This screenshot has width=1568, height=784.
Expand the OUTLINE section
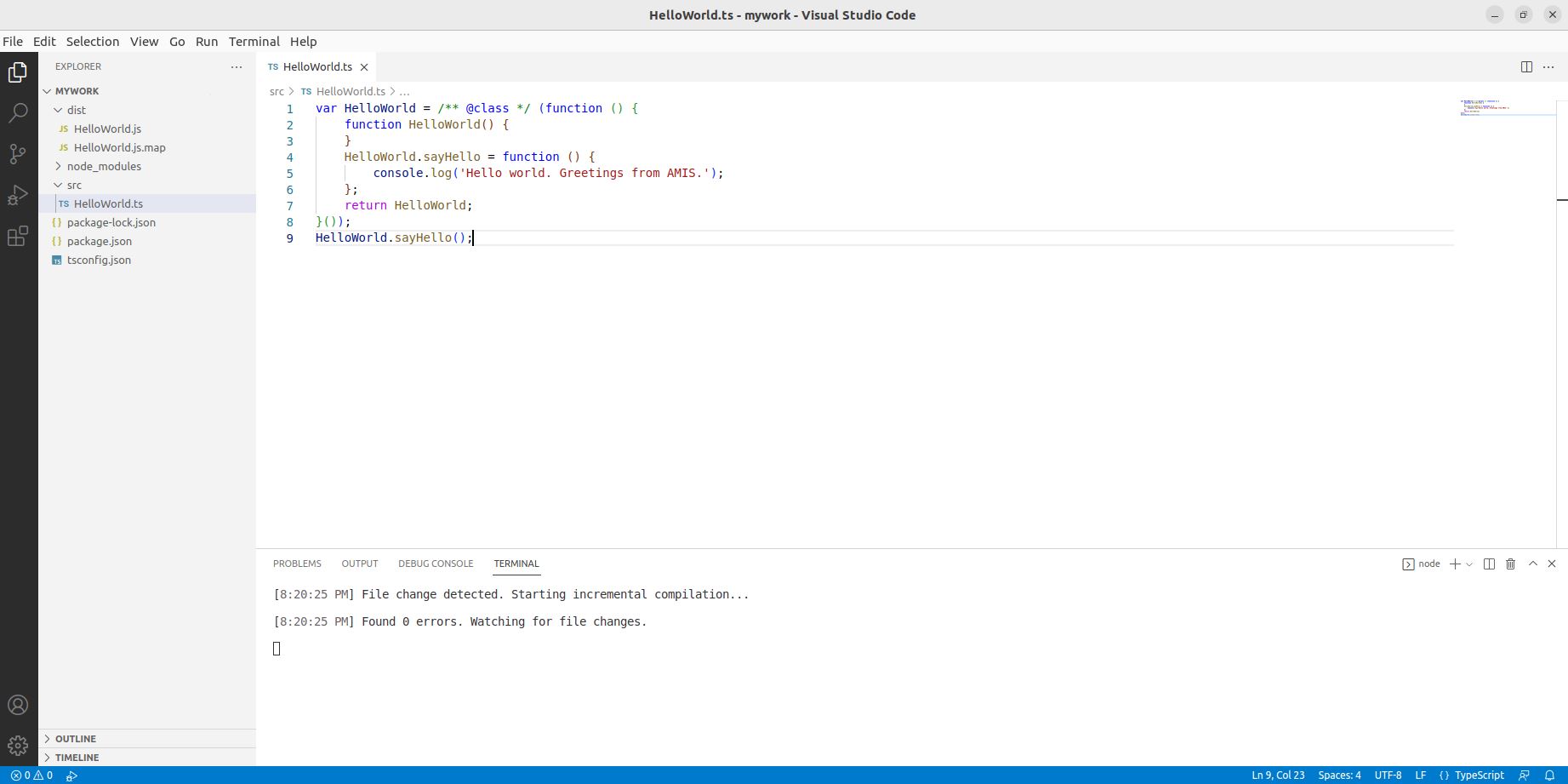click(x=75, y=738)
